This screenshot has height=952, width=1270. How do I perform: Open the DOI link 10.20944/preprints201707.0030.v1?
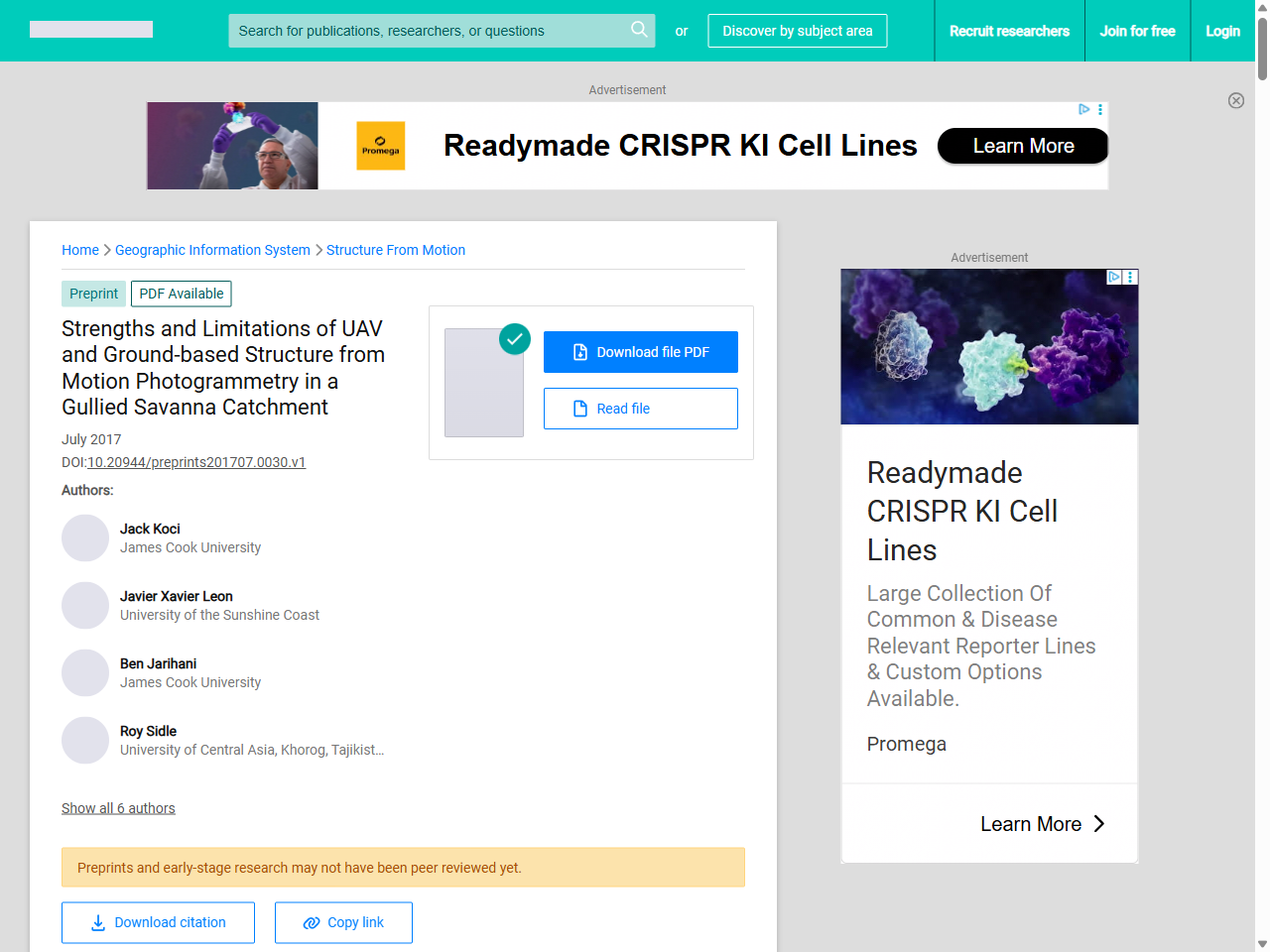pyautogui.click(x=196, y=462)
